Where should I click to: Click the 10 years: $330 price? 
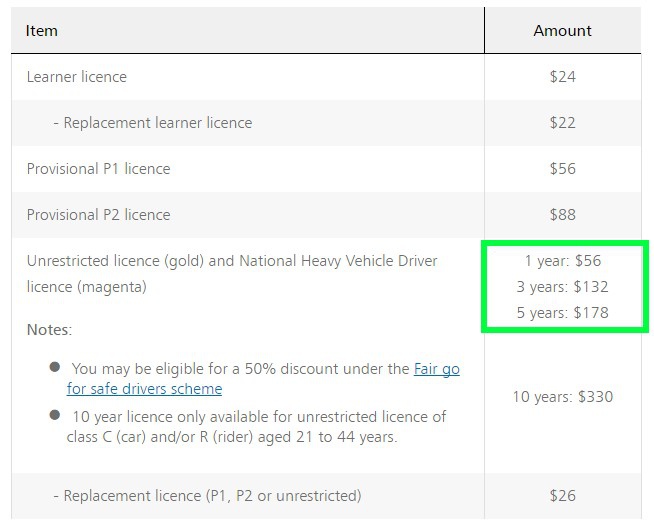[x=562, y=397]
